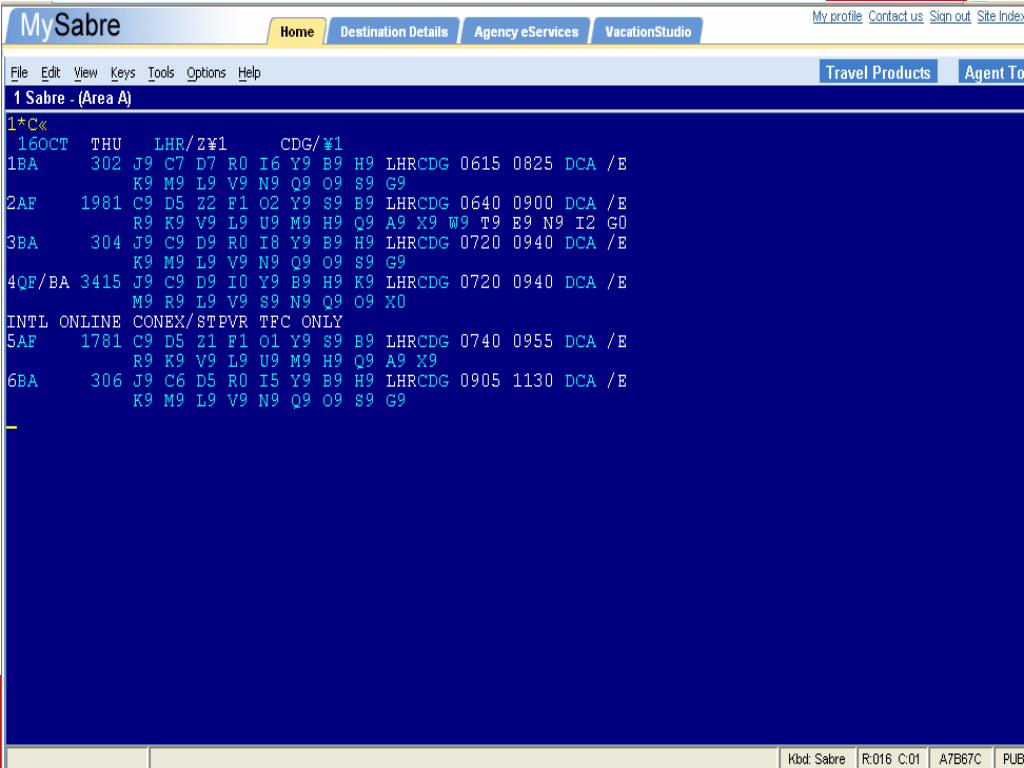Click the CDG/¥1 destination header

coord(311,144)
